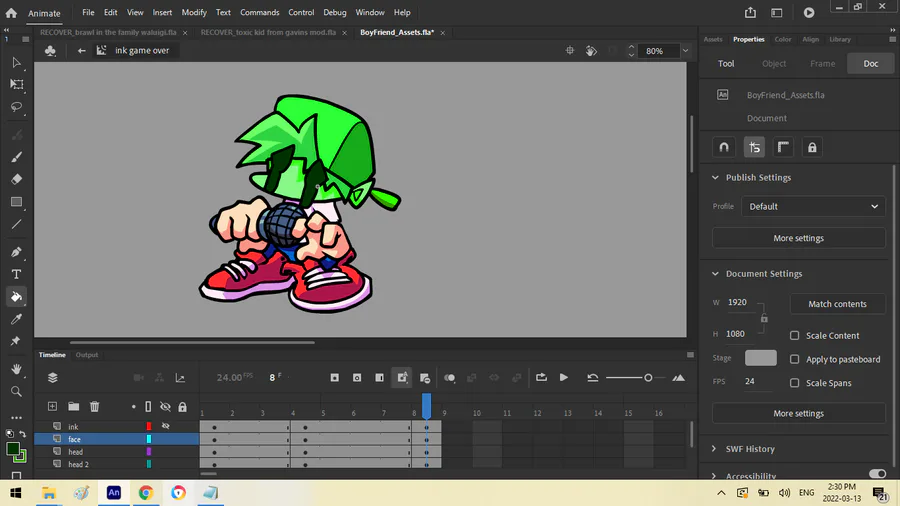Click More settings under Document Settings
Image resolution: width=900 pixels, height=506 pixels.
[798, 414]
